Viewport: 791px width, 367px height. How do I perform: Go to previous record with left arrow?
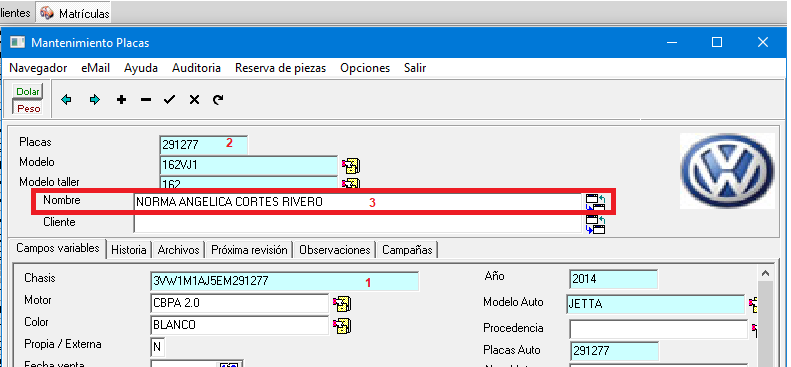[x=66, y=100]
